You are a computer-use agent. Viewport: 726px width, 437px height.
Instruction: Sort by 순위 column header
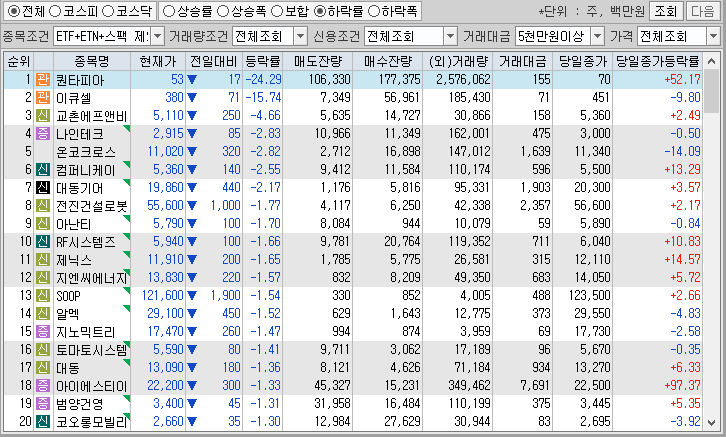(x=19, y=61)
